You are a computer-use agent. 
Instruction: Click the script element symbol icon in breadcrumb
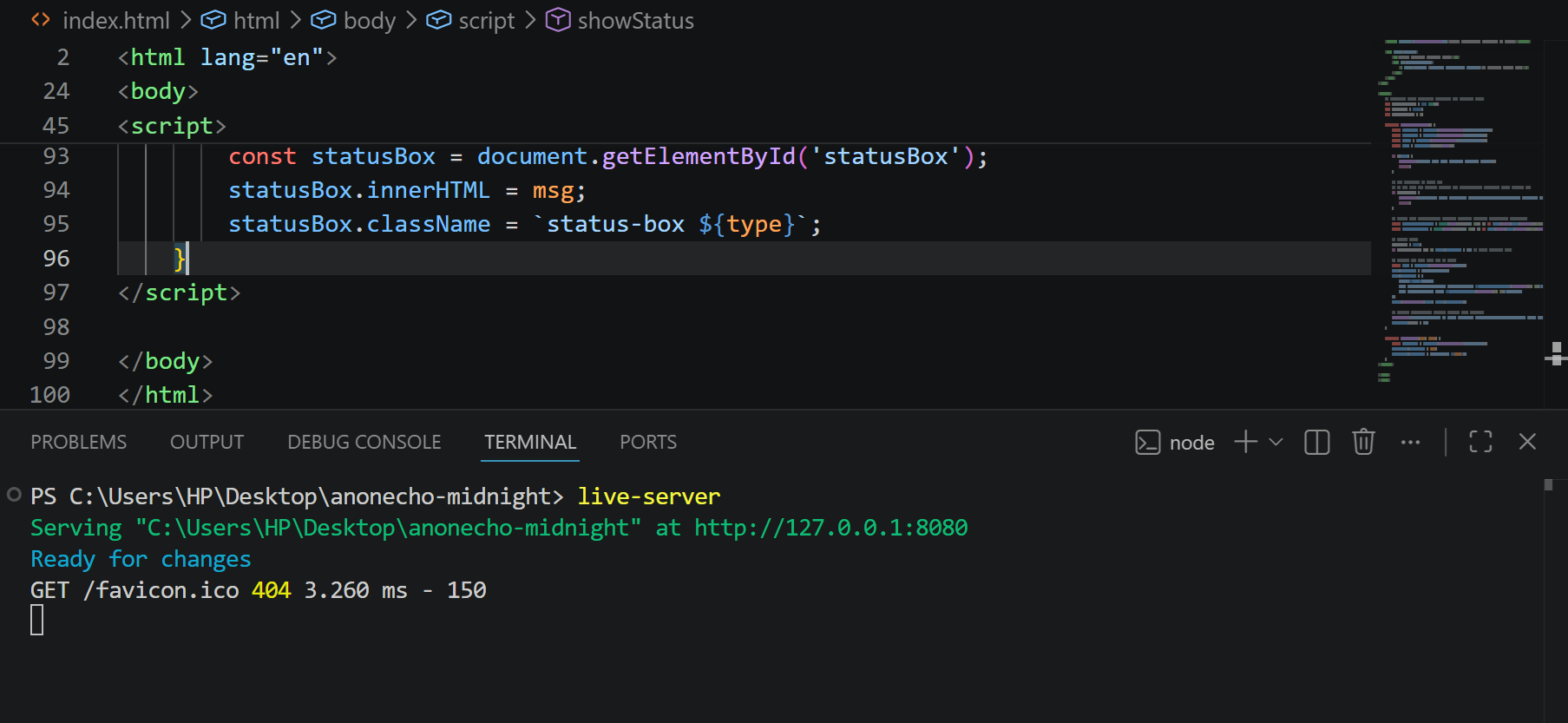[439, 20]
